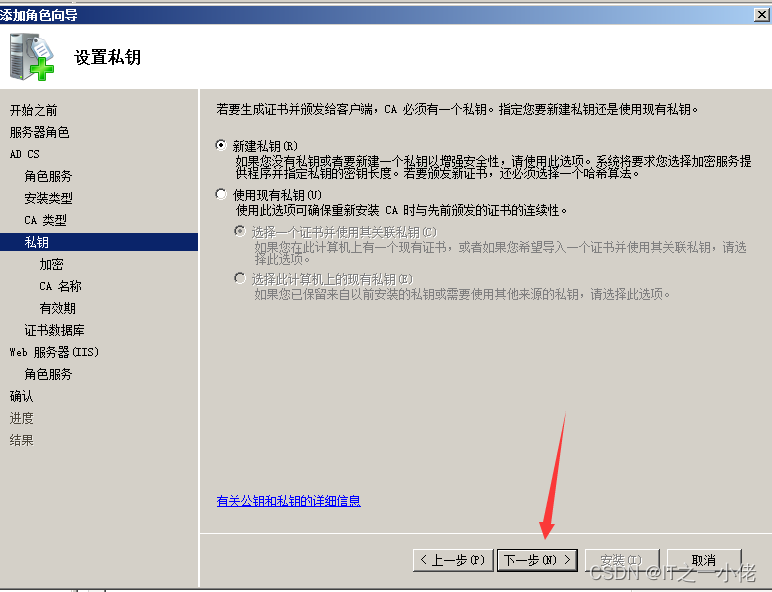Click description text 使用此选项可确保重新安装 CA
The height and width of the screenshot is (592, 772).
[401, 210]
